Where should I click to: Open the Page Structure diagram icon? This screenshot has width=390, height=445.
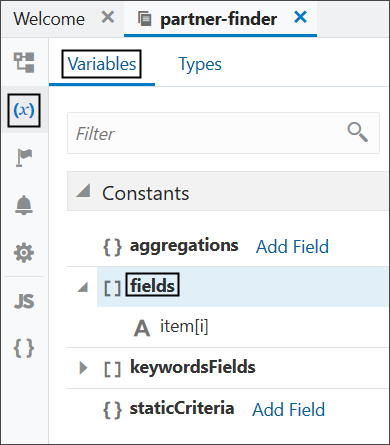tap(24, 62)
